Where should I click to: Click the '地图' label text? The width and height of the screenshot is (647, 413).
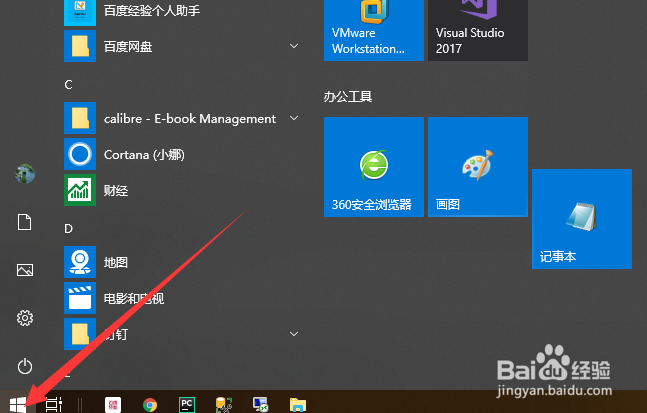click(x=116, y=262)
